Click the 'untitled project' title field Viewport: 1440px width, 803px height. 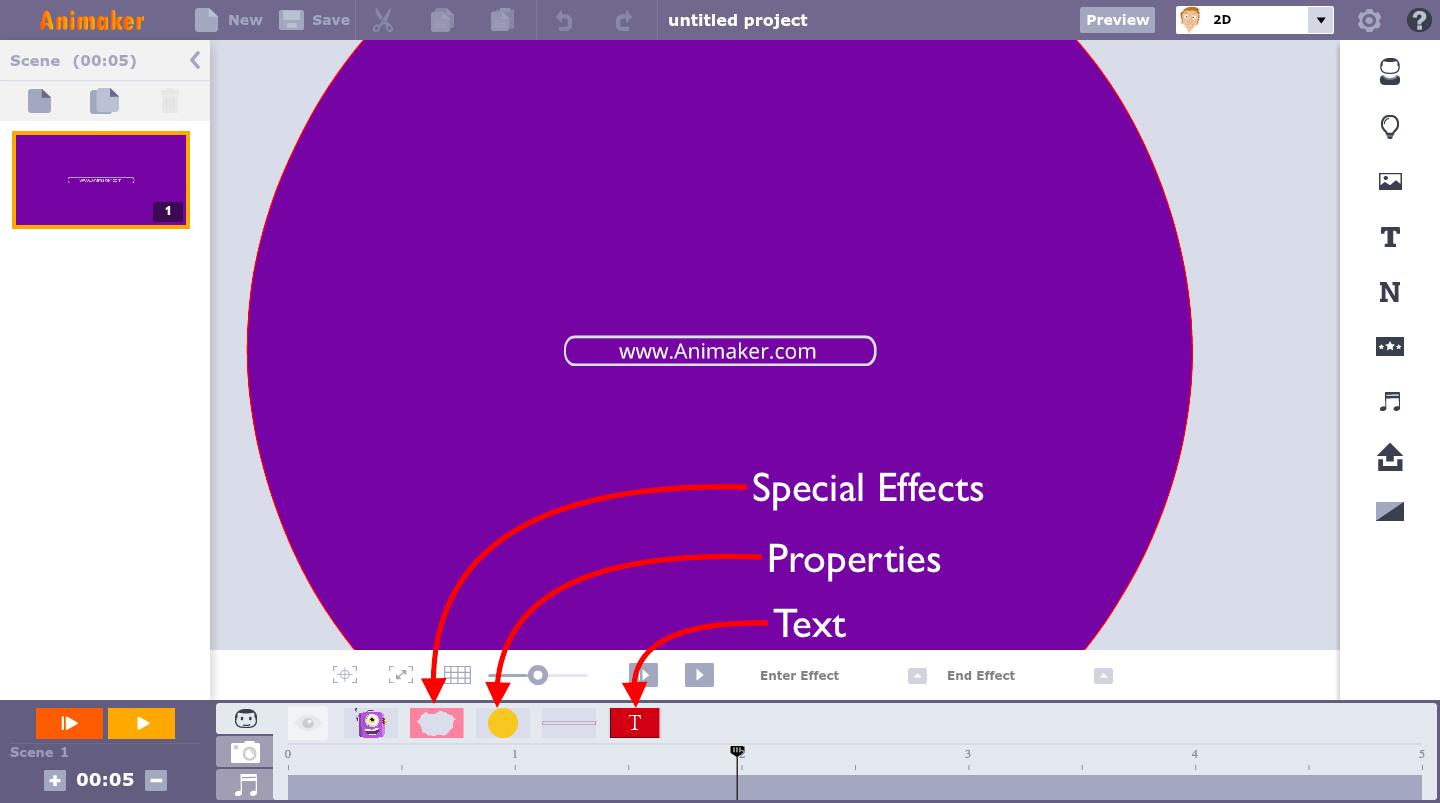tap(738, 20)
